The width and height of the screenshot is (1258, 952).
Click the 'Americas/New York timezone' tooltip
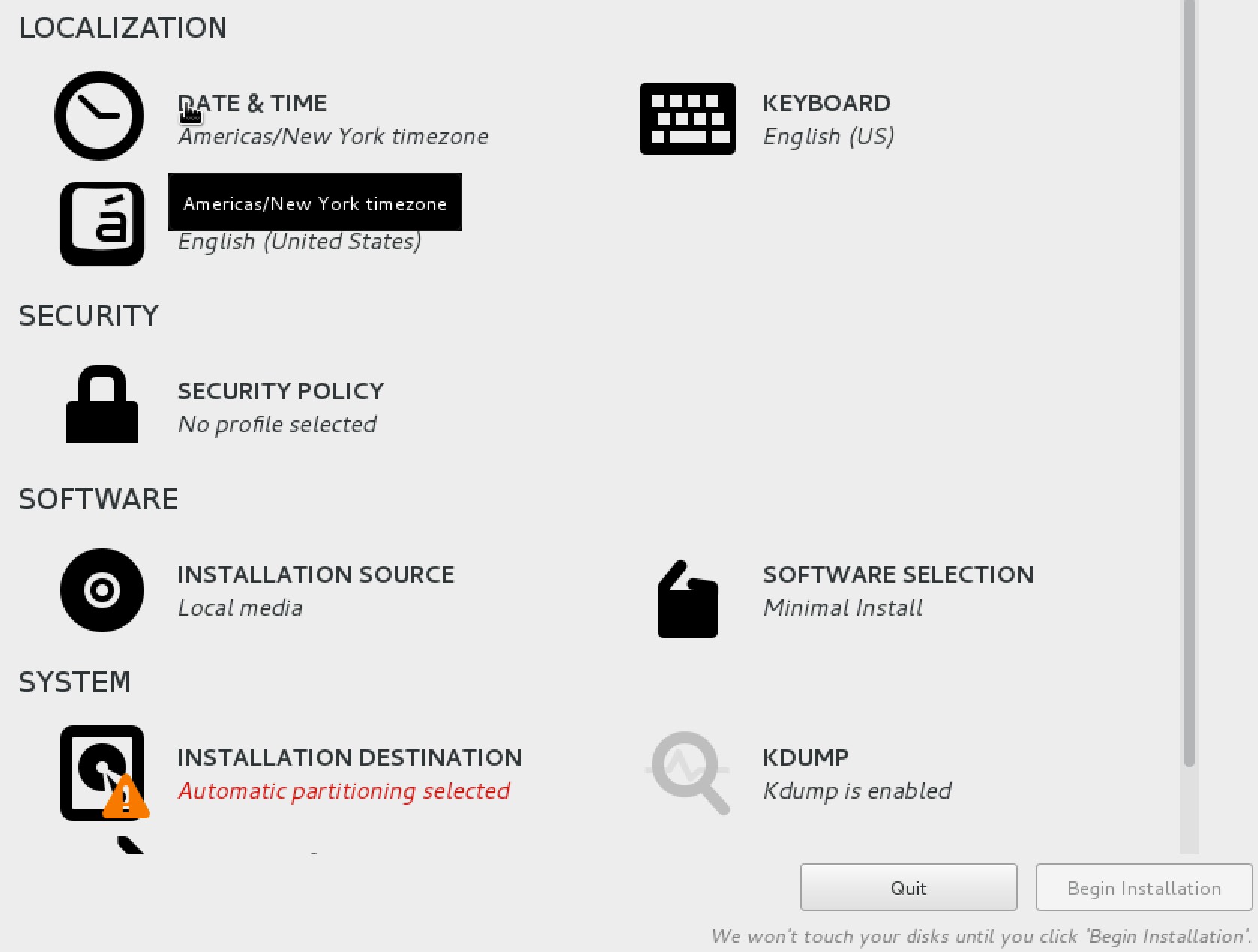click(315, 202)
